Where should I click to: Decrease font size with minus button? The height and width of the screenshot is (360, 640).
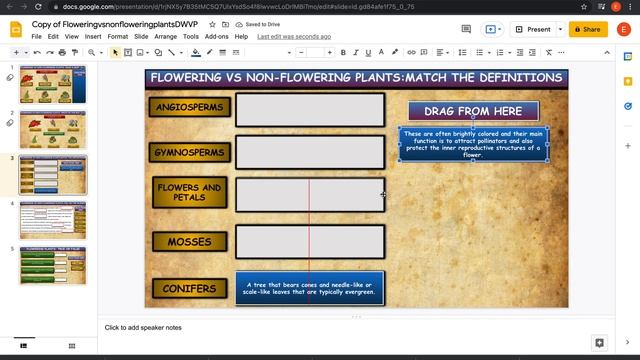301,53
